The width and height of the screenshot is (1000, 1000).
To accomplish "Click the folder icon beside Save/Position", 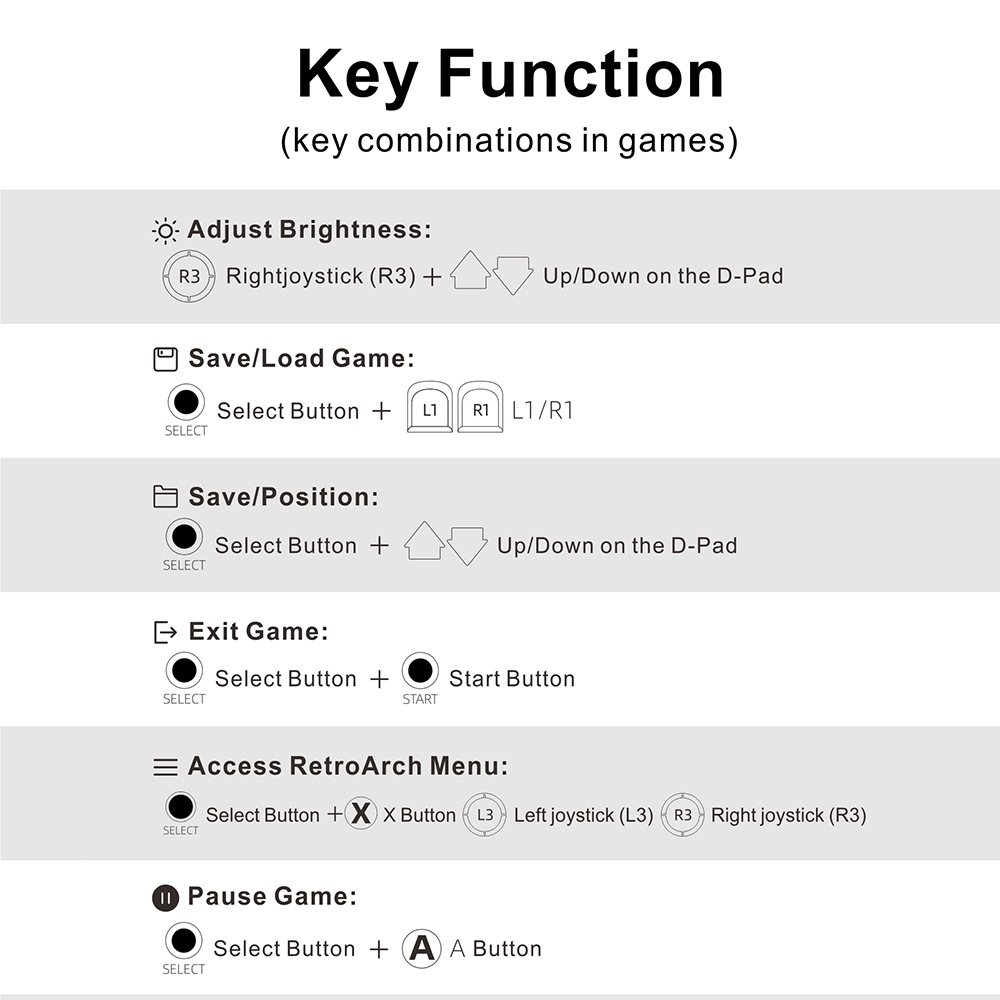I will [165, 497].
